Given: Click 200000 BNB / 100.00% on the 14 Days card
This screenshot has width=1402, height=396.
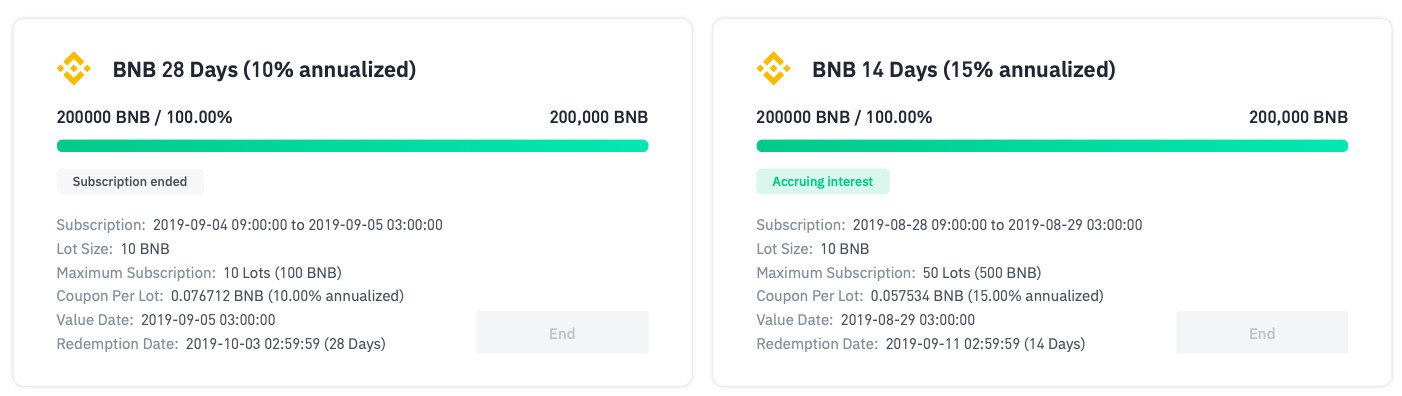Looking at the screenshot, I should 844,117.
